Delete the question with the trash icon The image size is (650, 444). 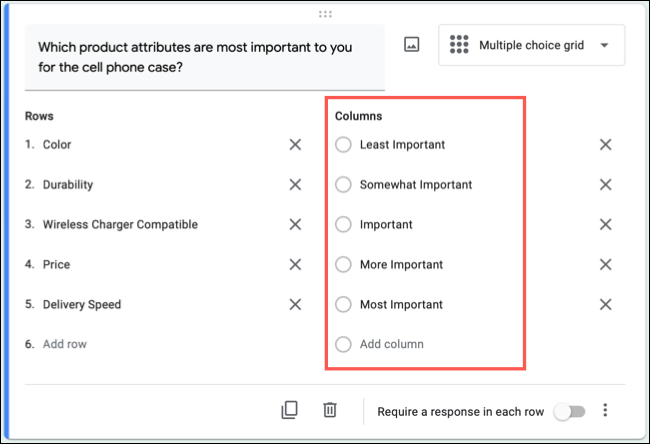[x=330, y=410]
